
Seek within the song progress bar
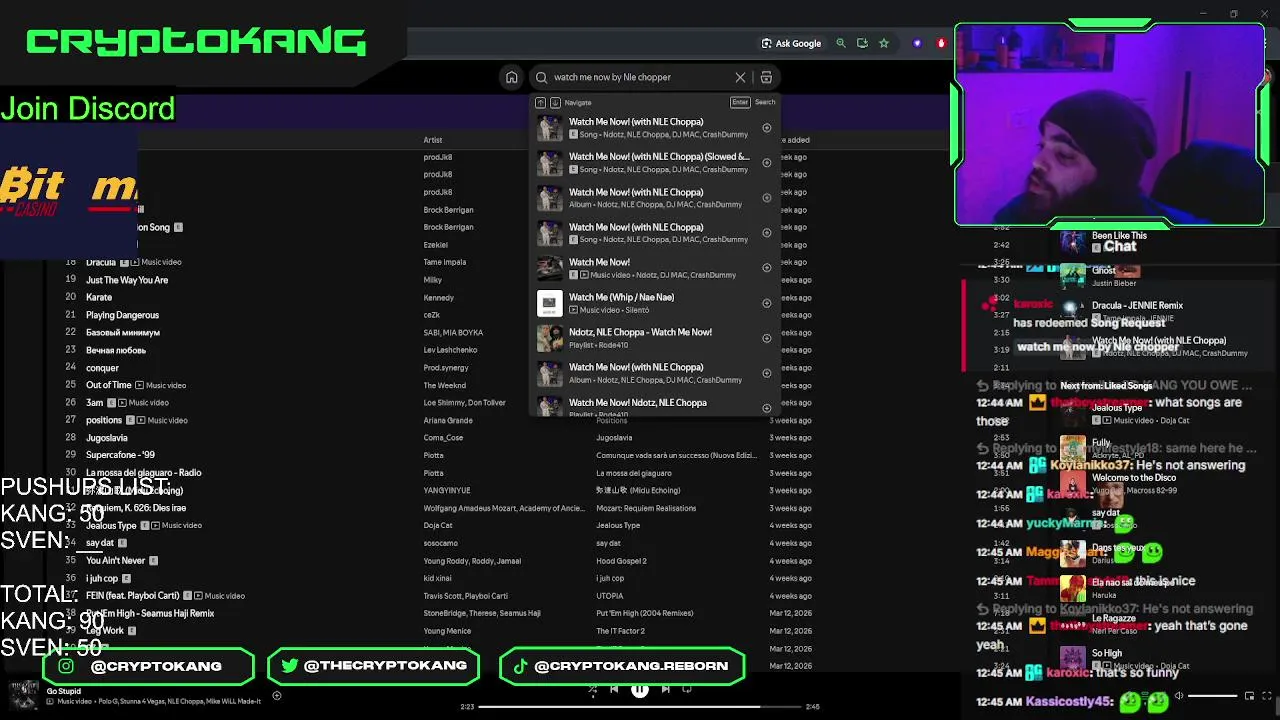[640, 707]
